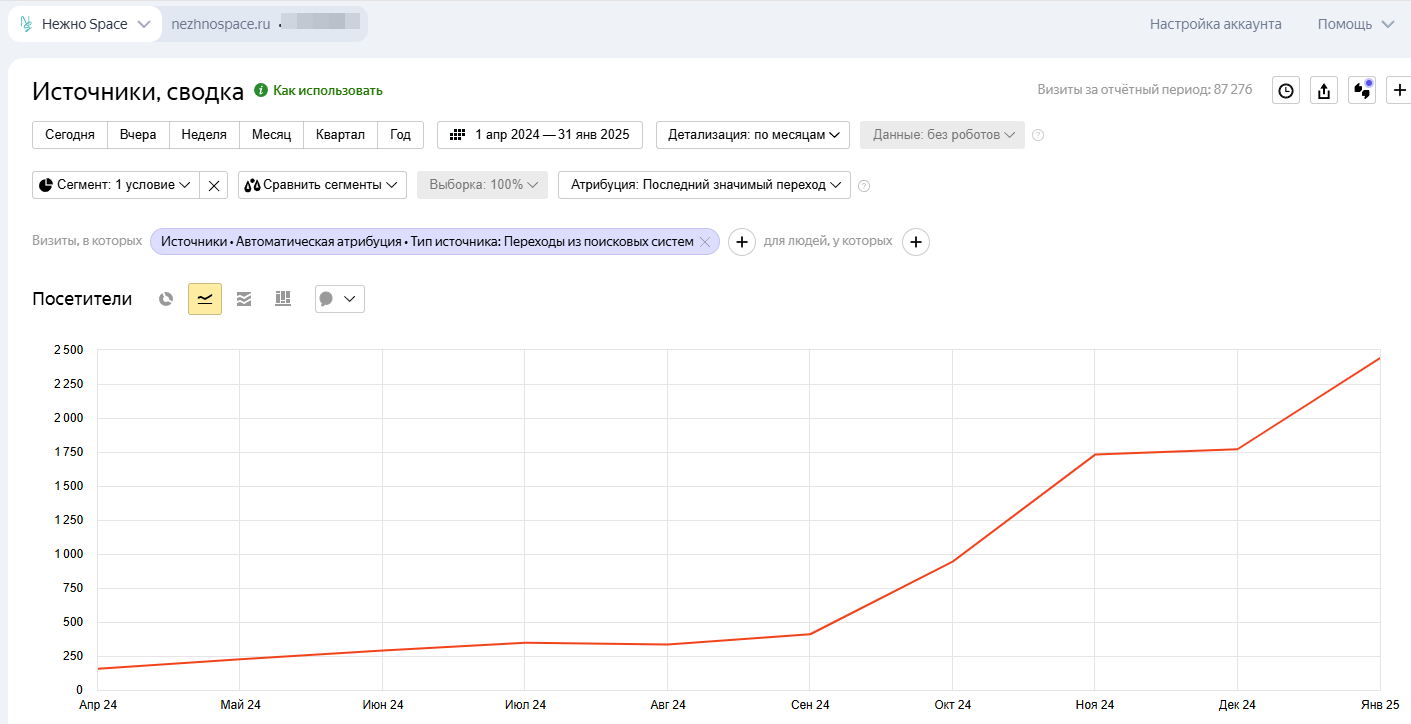Expand the Детализация: по месяцам dropdown
Viewport: 1411px width, 724px height.
point(752,135)
